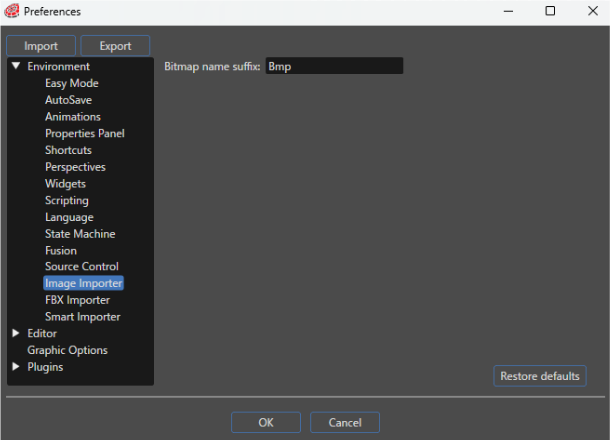
Task: Select the highlighted Image Importer entry
Action: click(x=84, y=283)
